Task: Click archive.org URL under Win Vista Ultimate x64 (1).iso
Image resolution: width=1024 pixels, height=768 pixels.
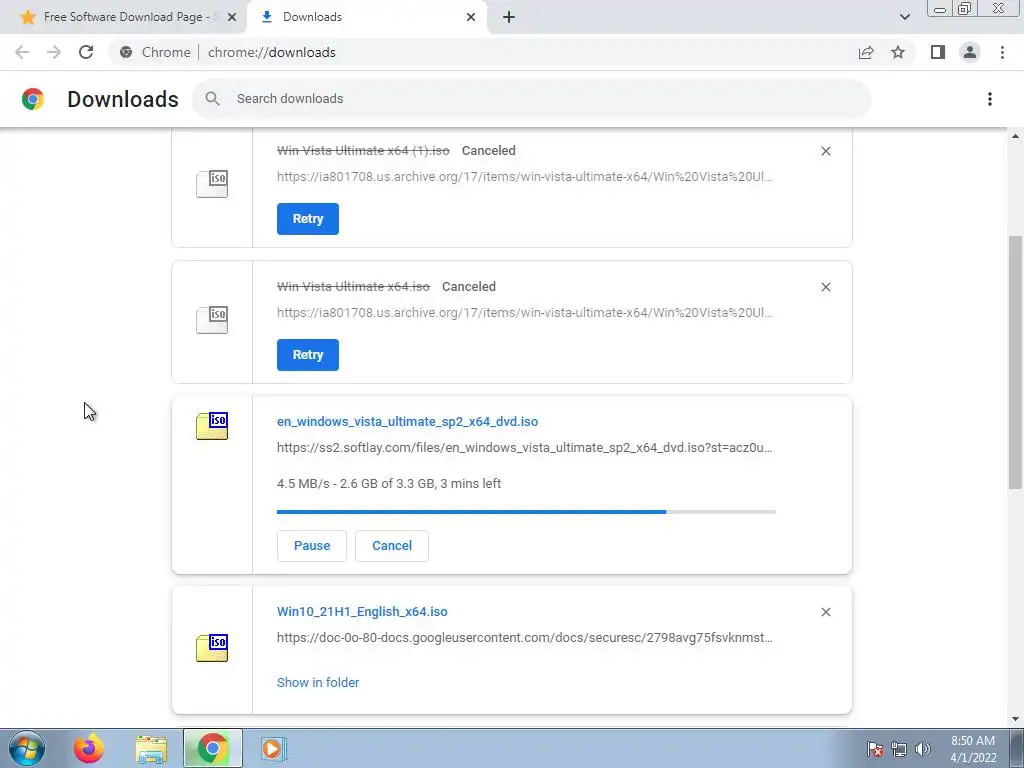Action: point(524,176)
